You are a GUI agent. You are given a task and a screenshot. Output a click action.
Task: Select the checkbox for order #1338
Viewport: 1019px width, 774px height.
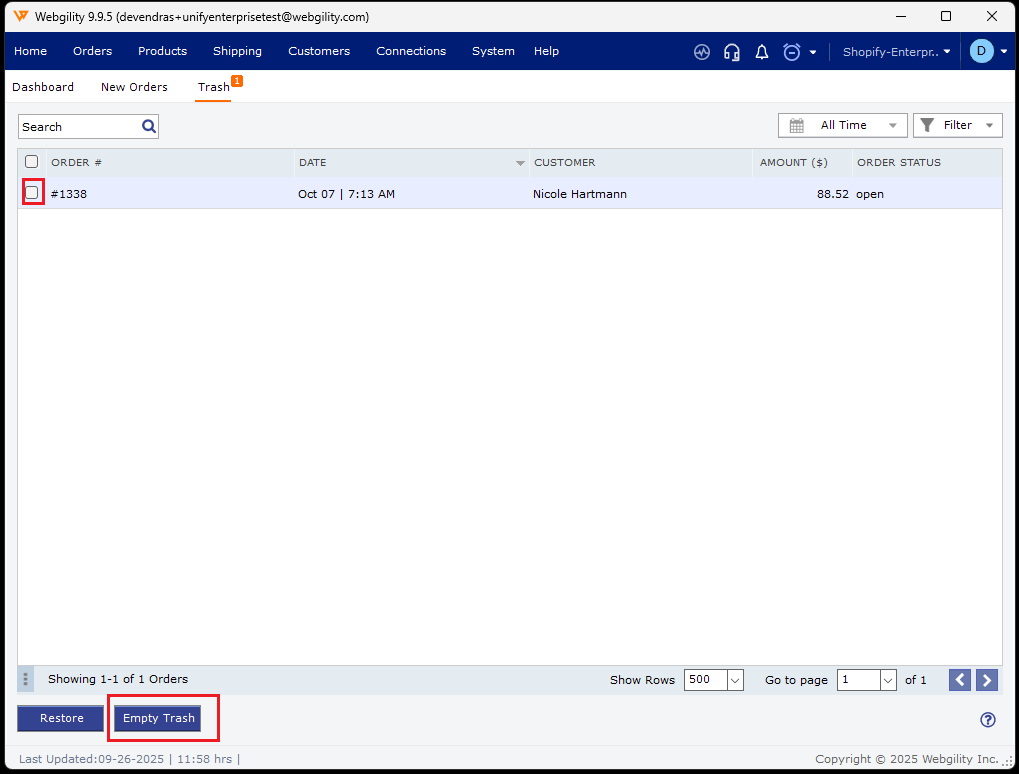[x=32, y=193]
